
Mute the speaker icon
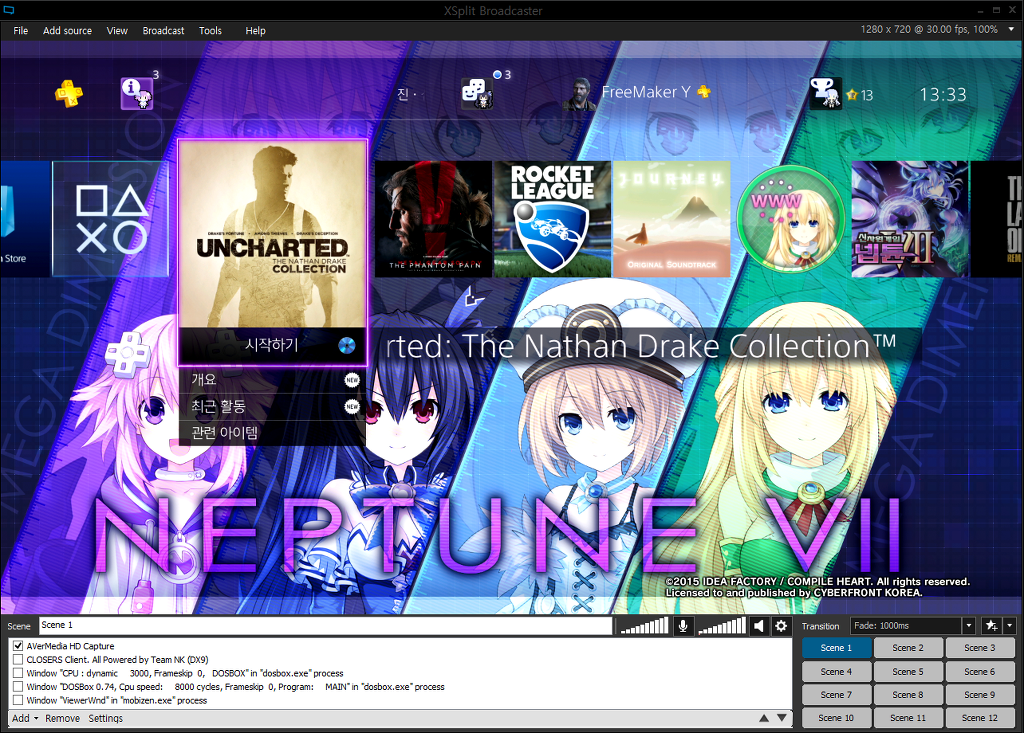(x=758, y=626)
